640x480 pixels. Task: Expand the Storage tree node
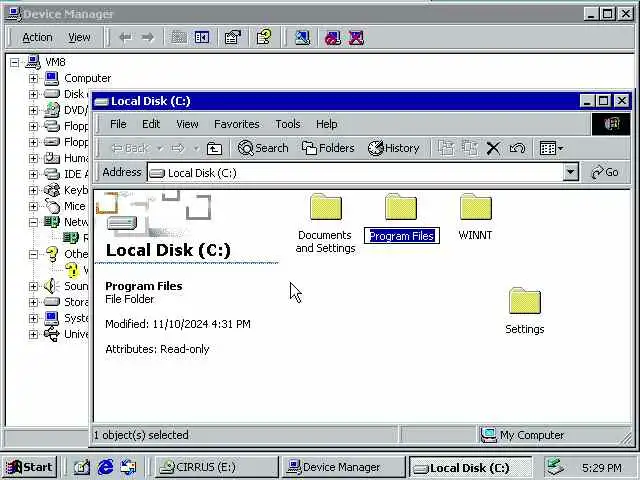tap(33, 302)
